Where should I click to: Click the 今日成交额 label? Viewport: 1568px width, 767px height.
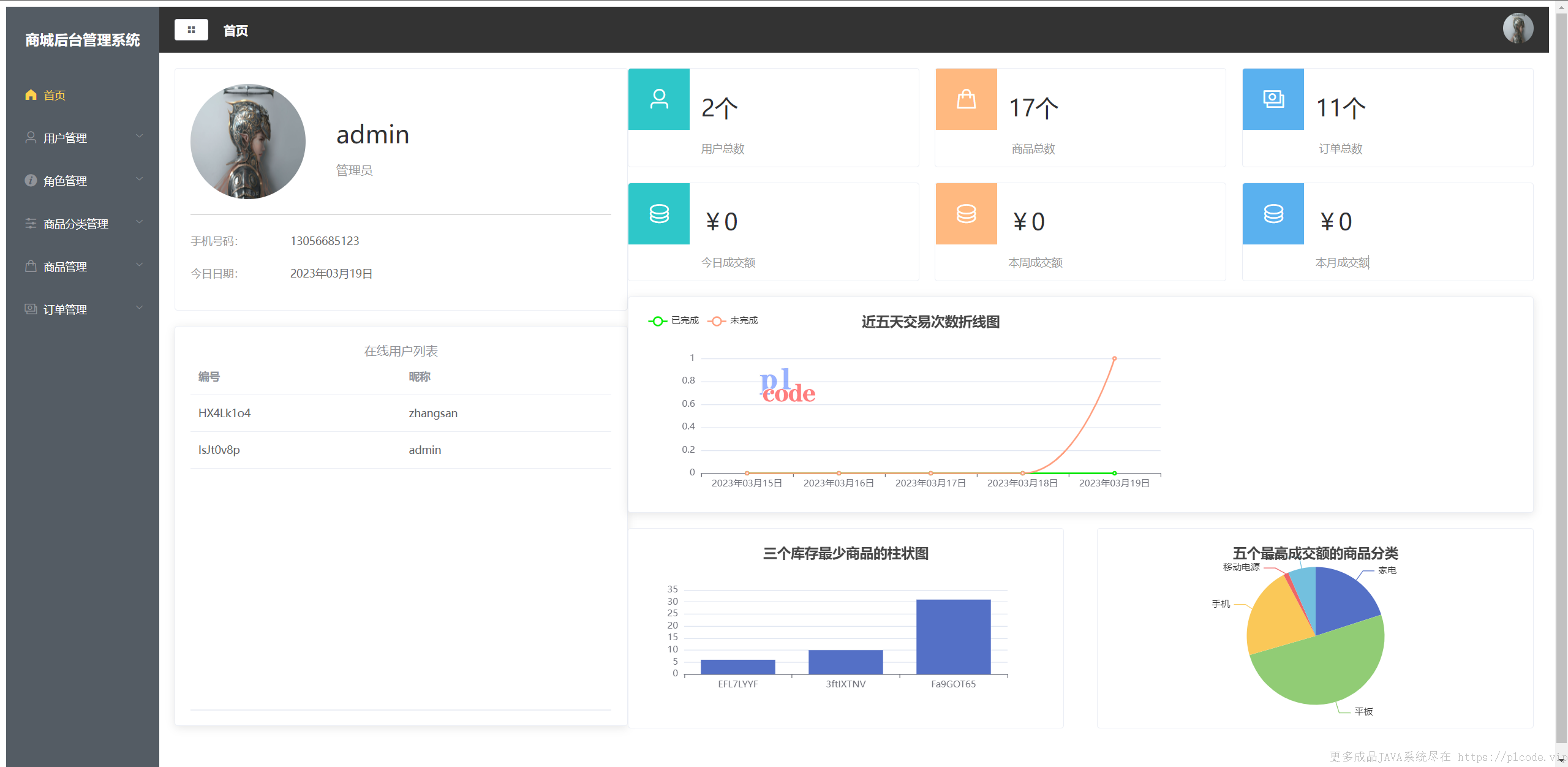728,263
